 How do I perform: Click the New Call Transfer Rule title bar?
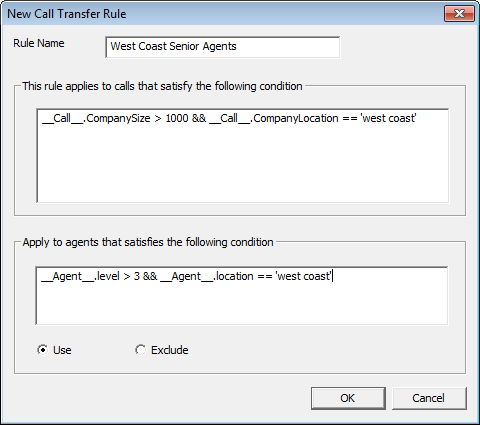[x=220, y=14]
